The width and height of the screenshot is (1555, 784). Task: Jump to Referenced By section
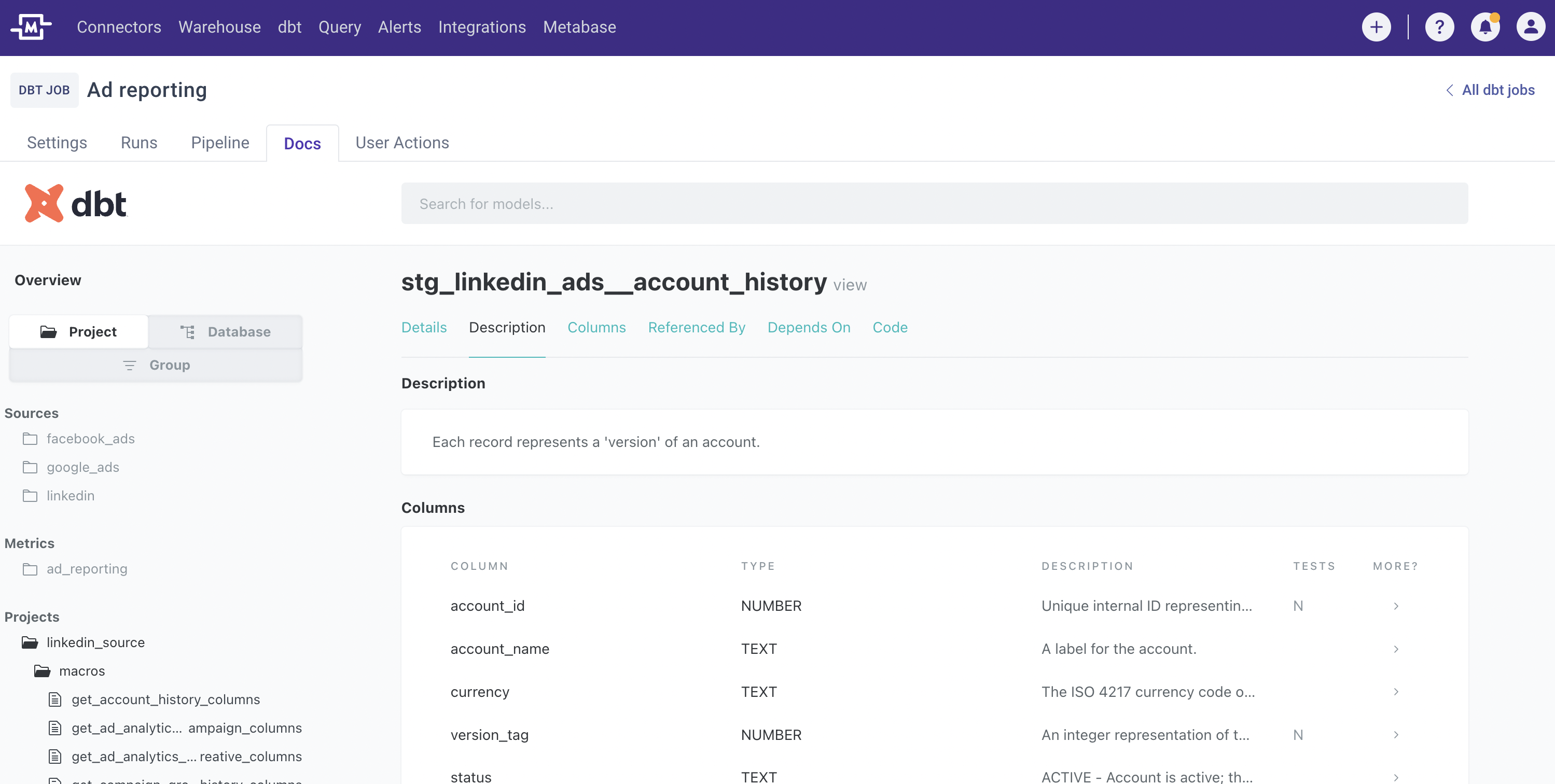[696, 327]
